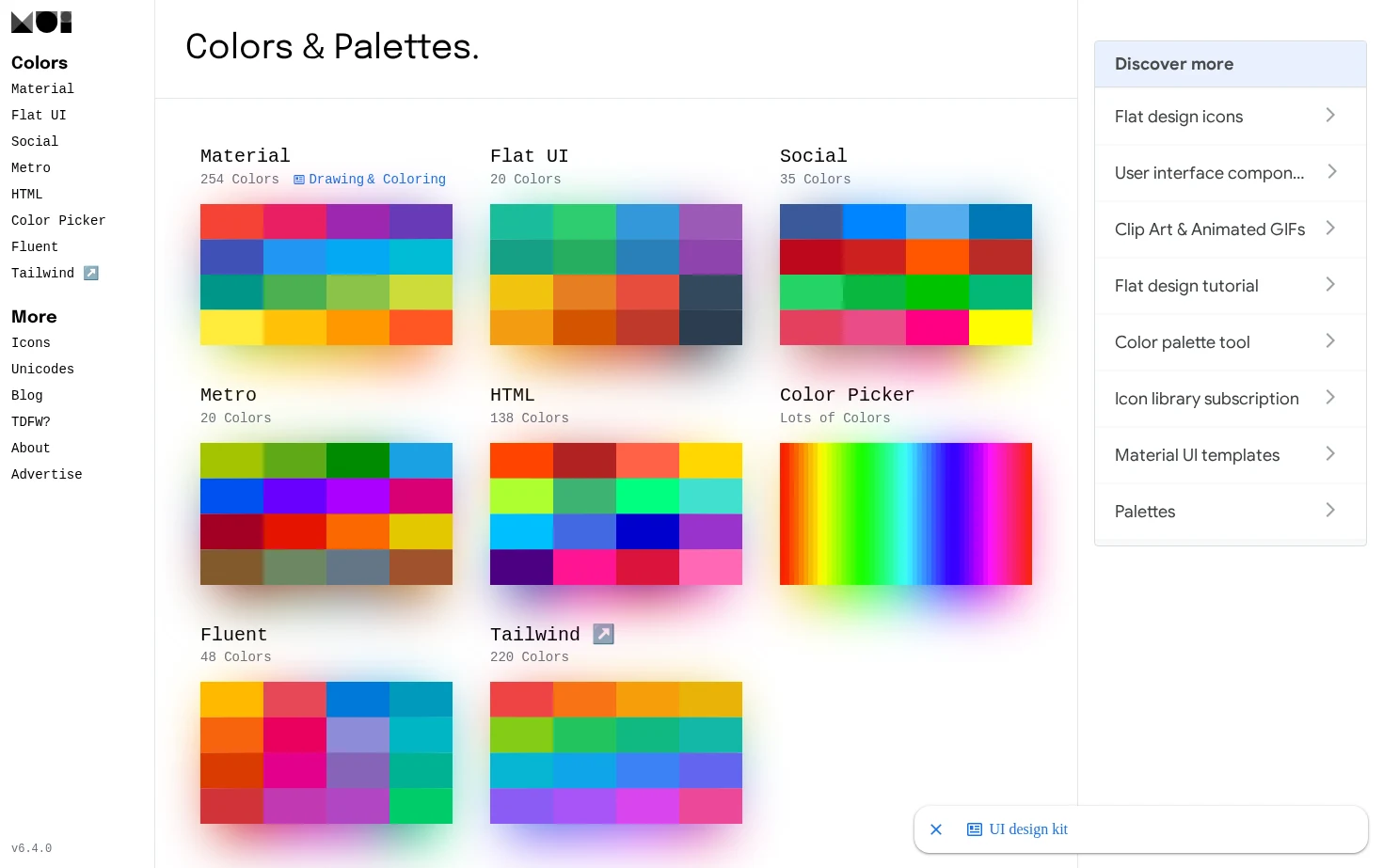Open the Metro palette thumbnail
The image size is (1383, 868).
pyautogui.click(x=326, y=513)
